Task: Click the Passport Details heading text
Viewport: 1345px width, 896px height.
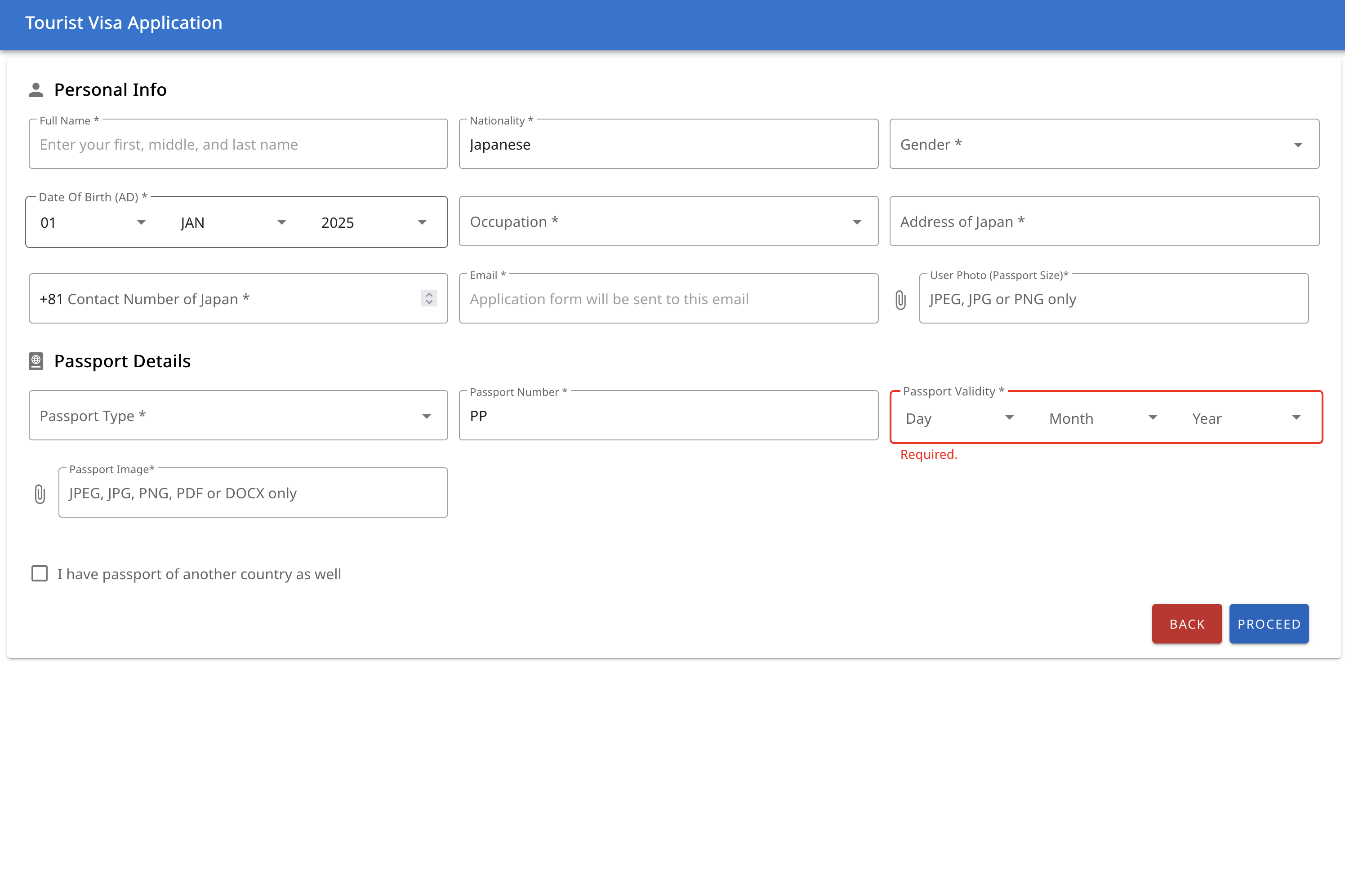Action: (122, 361)
